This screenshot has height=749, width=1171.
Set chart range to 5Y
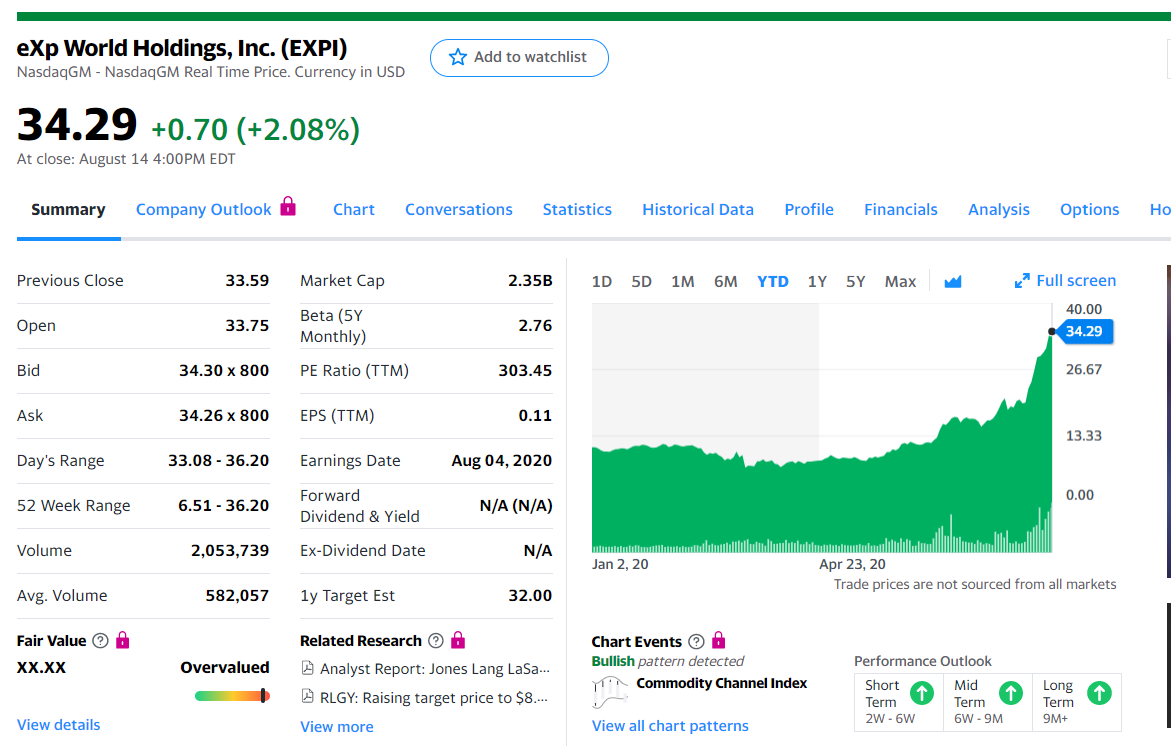pyautogui.click(x=856, y=282)
